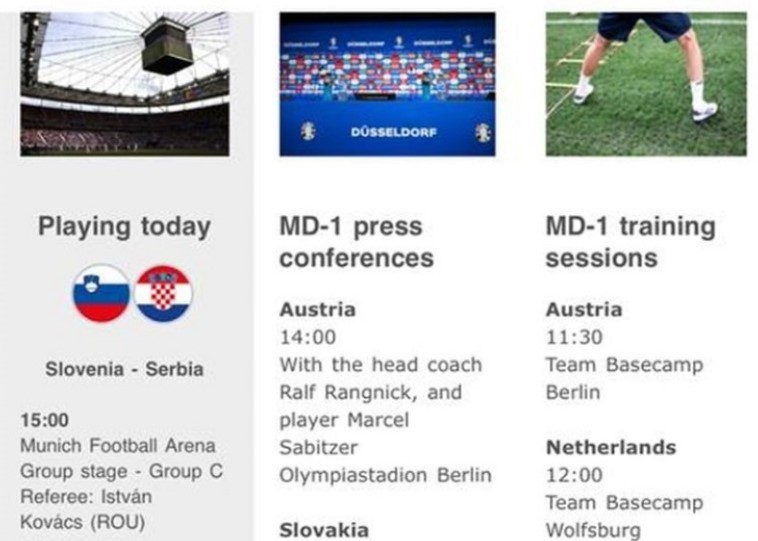Select Netherlands training session entry
This screenshot has height=541, width=758.
tap(611, 447)
